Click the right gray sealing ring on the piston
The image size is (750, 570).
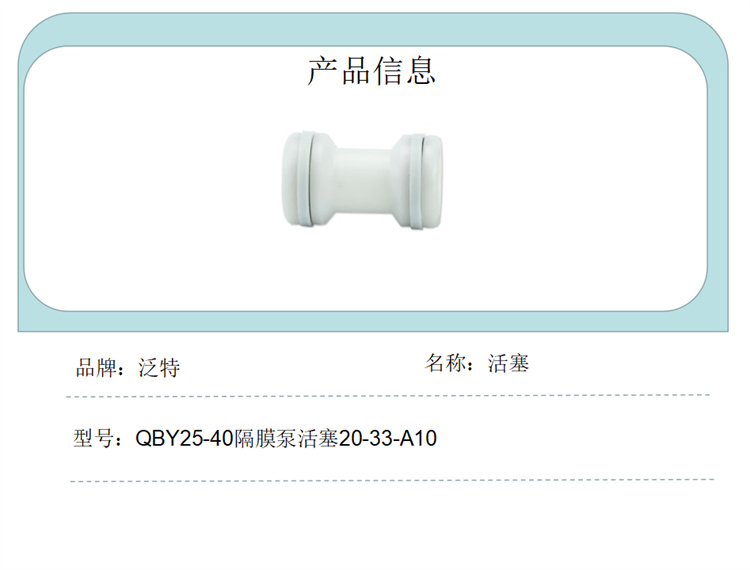(x=418, y=182)
